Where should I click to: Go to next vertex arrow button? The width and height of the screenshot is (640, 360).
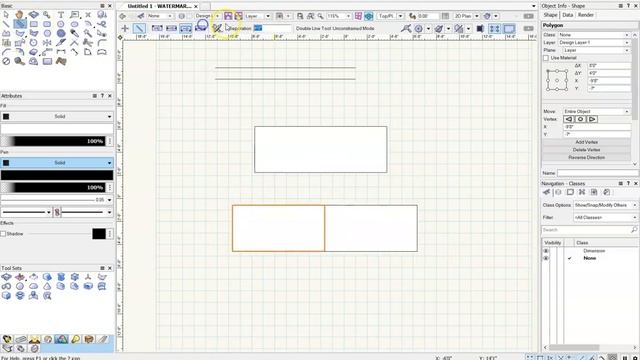click(x=592, y=119)
